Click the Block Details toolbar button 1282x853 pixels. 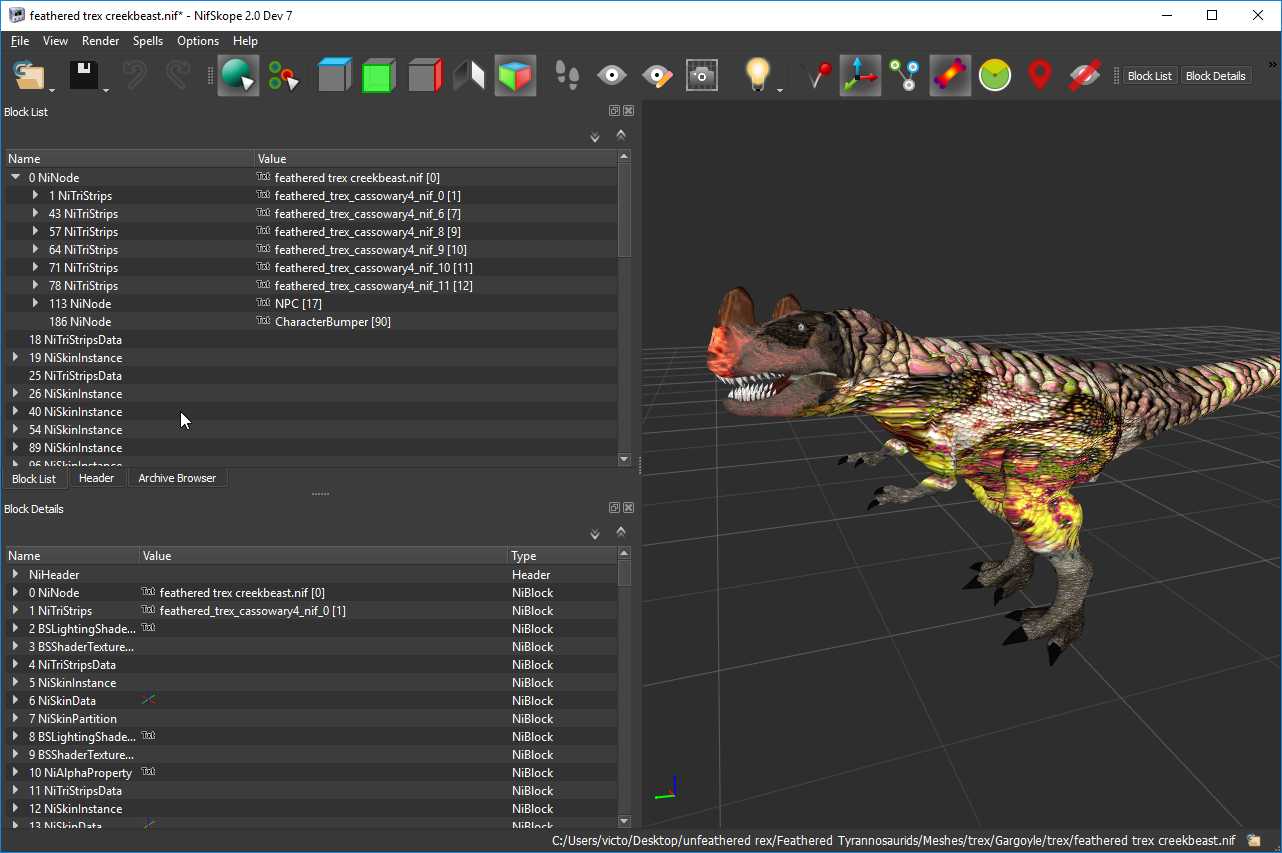pyautogui.click(x=1215, y=76)
